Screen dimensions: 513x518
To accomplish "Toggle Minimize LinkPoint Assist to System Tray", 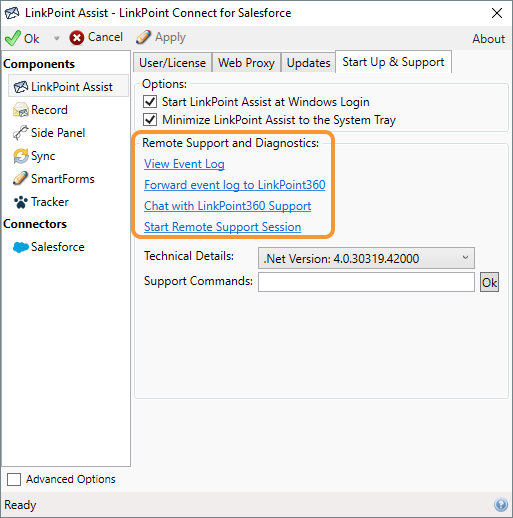I will (x=150, y=119).
